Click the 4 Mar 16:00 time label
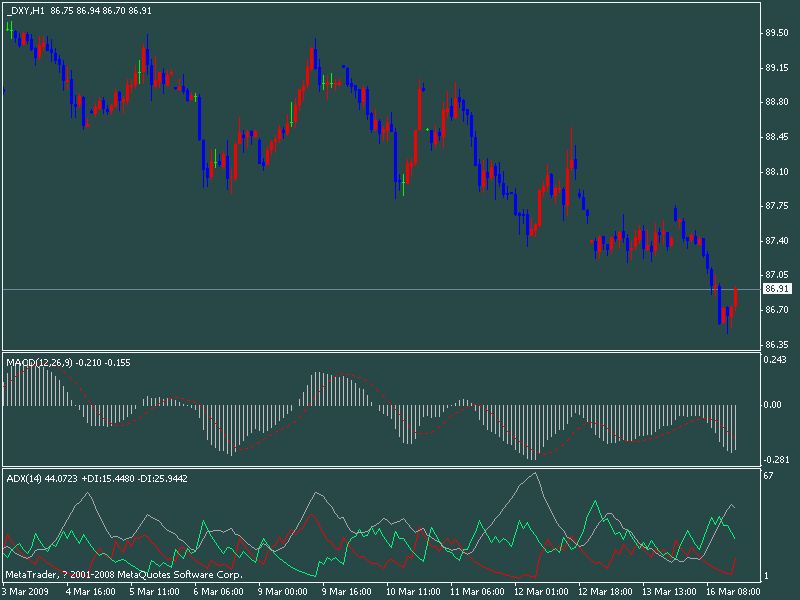The width and height of the screenshot is (800, 600). [91, 592]
